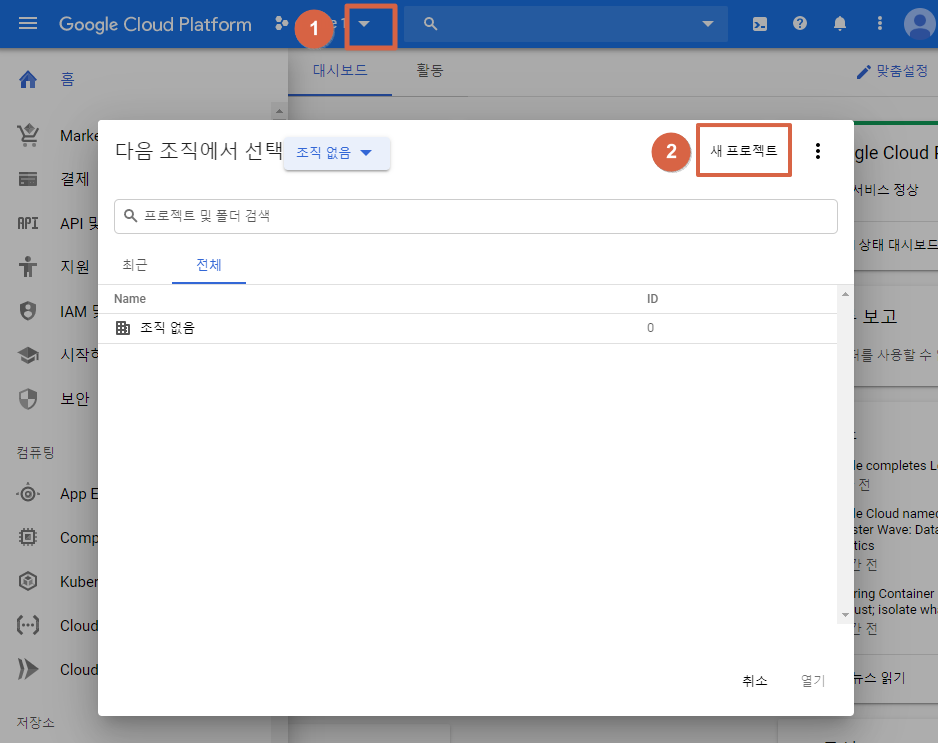
Task: Click the 홈 label in sidebar
Action: click(68, 79)
